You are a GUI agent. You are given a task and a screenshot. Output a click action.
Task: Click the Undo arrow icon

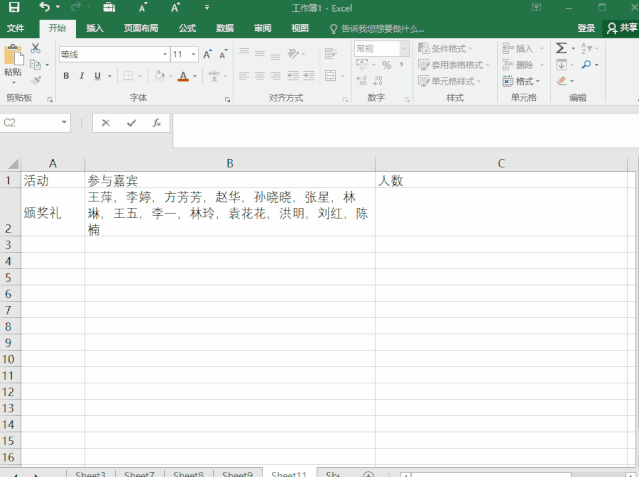coord(44,8)
